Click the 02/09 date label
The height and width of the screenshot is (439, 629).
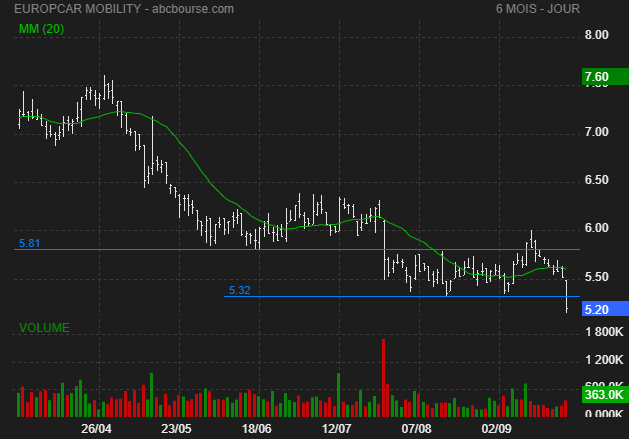click(x=497, y=429)
